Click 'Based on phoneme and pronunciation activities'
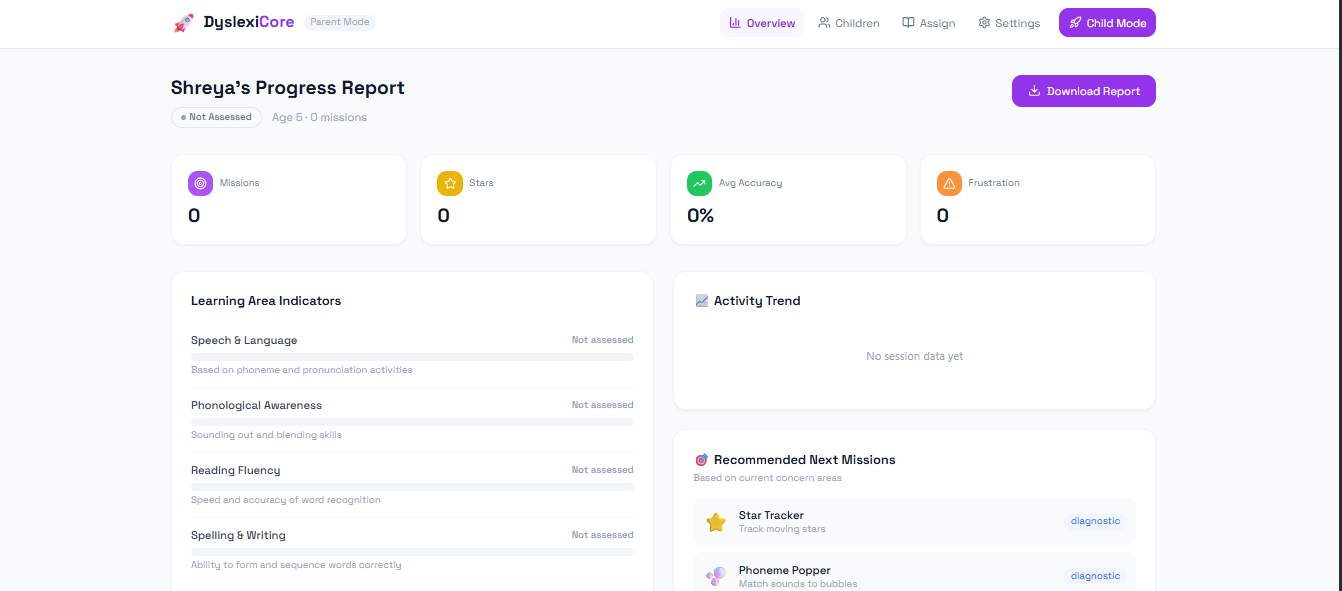 pyautogui.click(x=302, y=370)
